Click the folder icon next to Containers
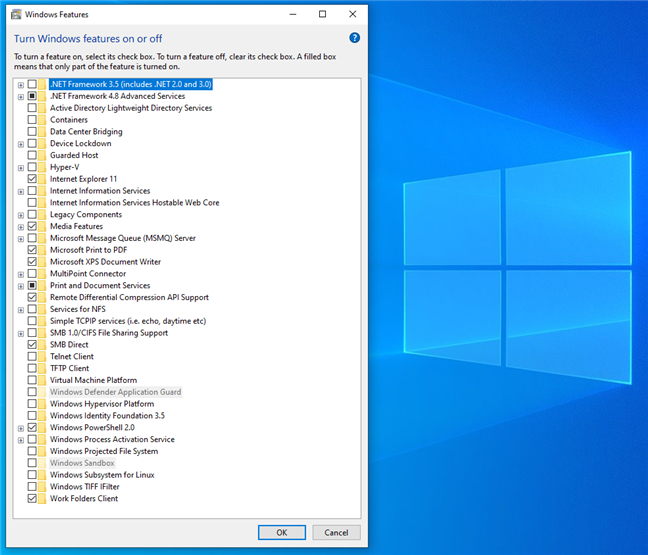This screenshot has height=555, width=648. tap(43, 120)
